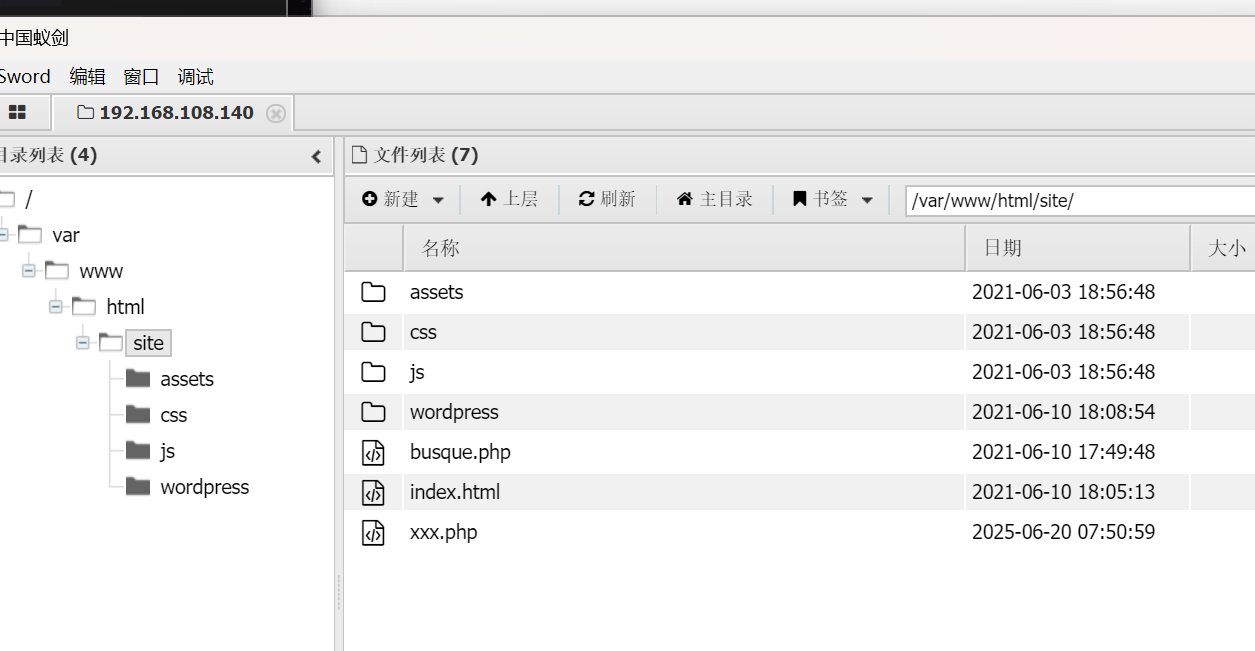Screen dimensions: 1255x651
Task: Open the 调试 menu
Action: [x=195, y=77]
